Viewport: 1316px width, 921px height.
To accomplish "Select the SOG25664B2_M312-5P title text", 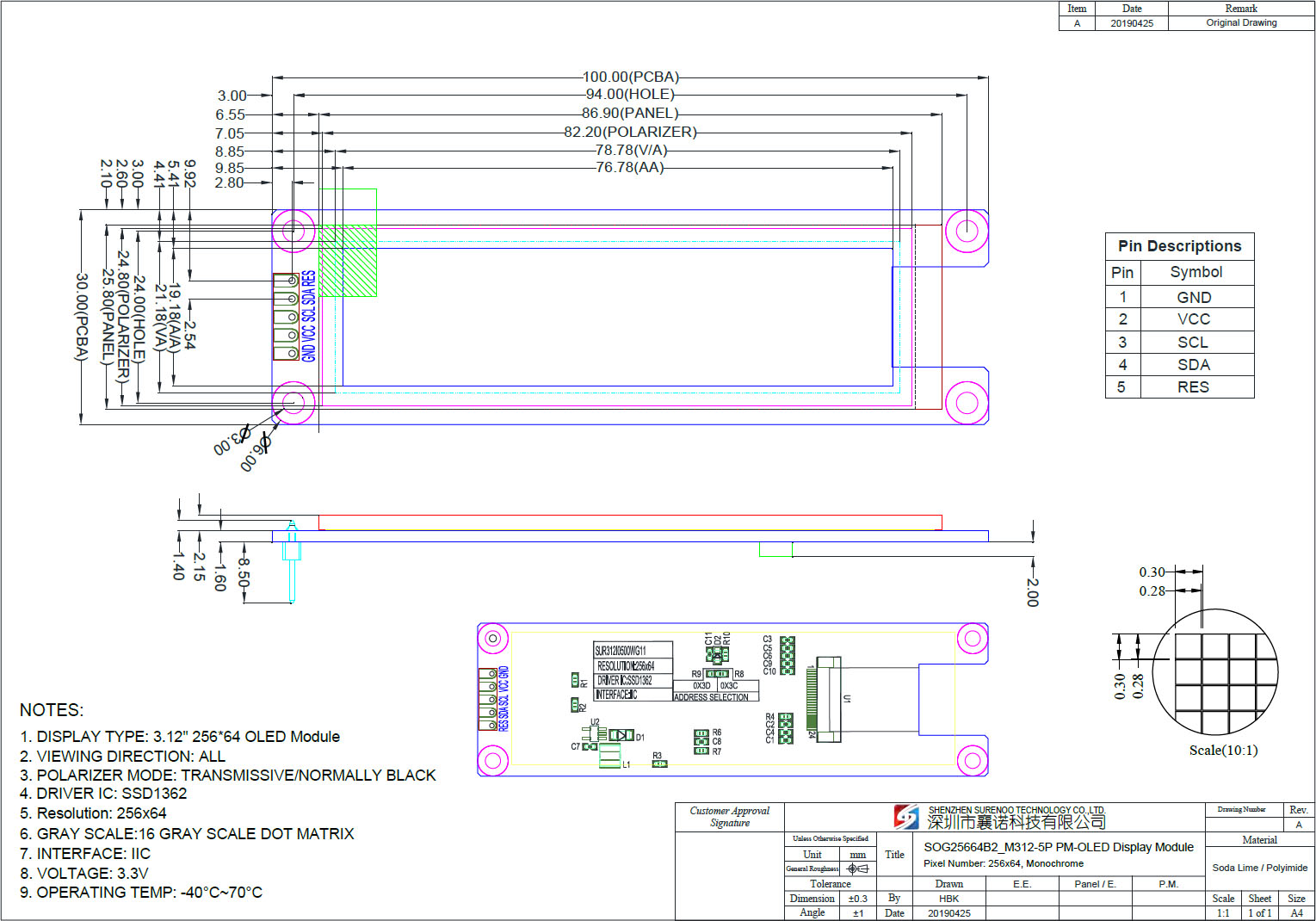I will (1058, 847).
